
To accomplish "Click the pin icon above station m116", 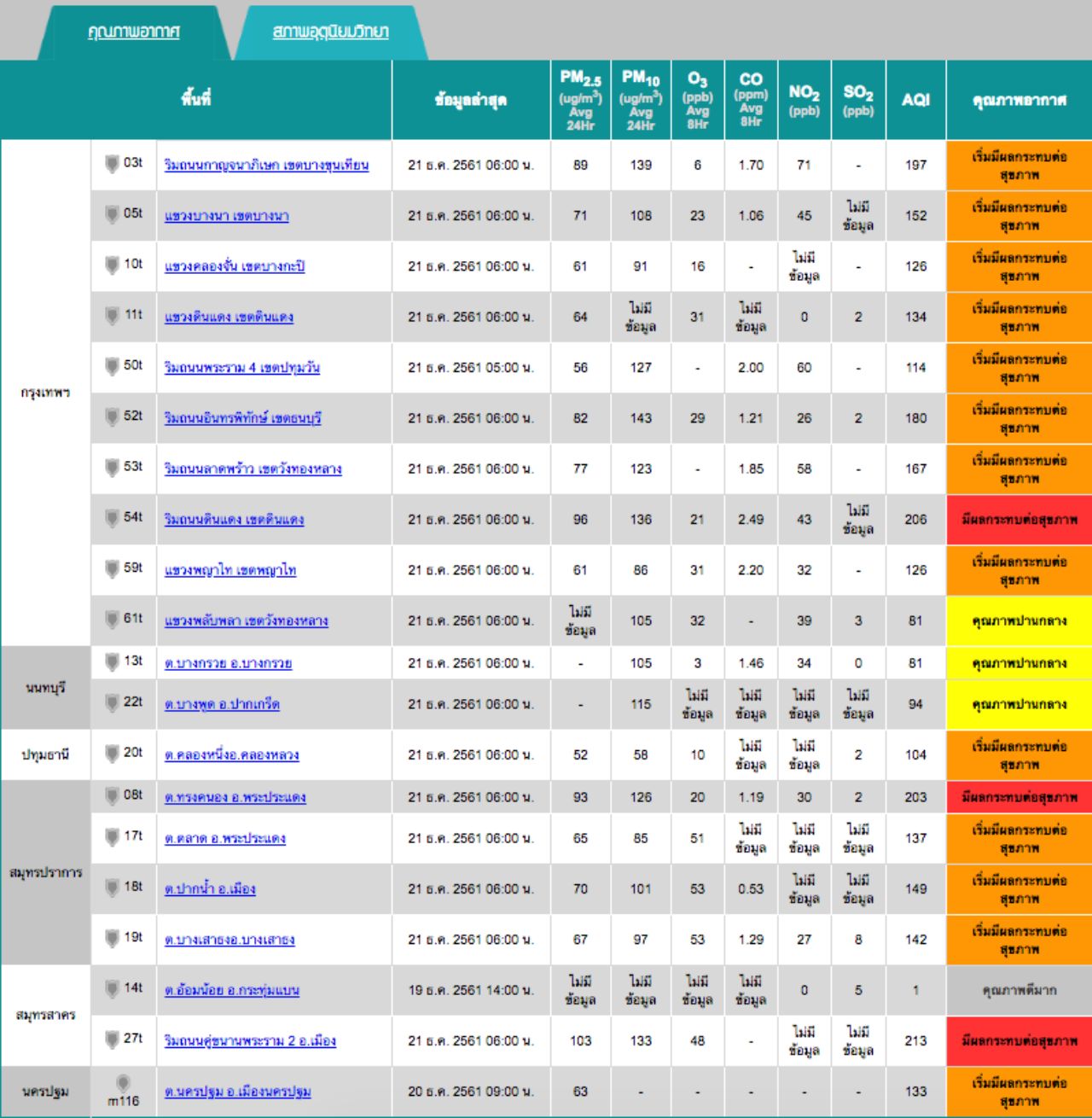I will point(123,1083).
